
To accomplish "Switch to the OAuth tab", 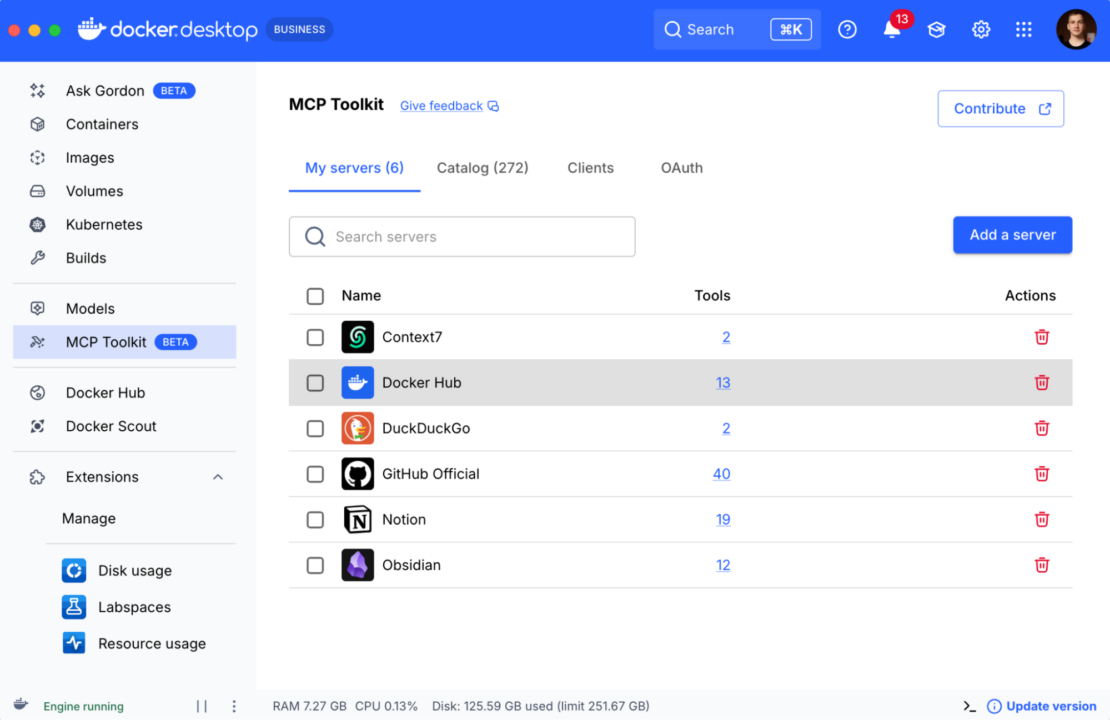I will point(681,168).
